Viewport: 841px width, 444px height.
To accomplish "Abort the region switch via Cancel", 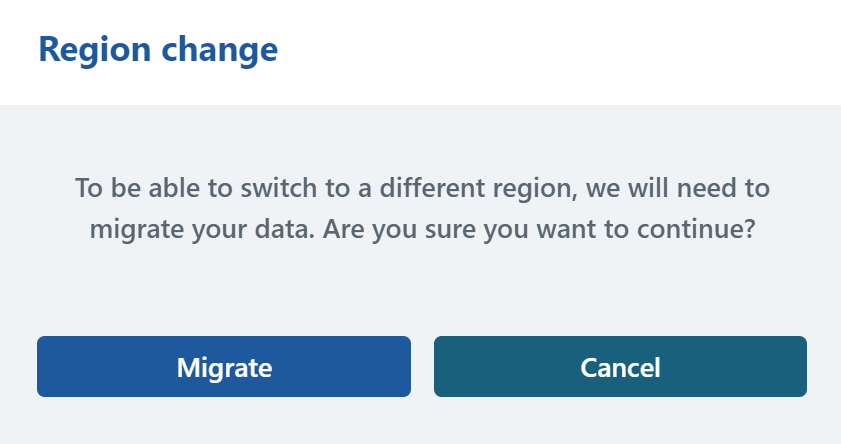I will point(620,367).
